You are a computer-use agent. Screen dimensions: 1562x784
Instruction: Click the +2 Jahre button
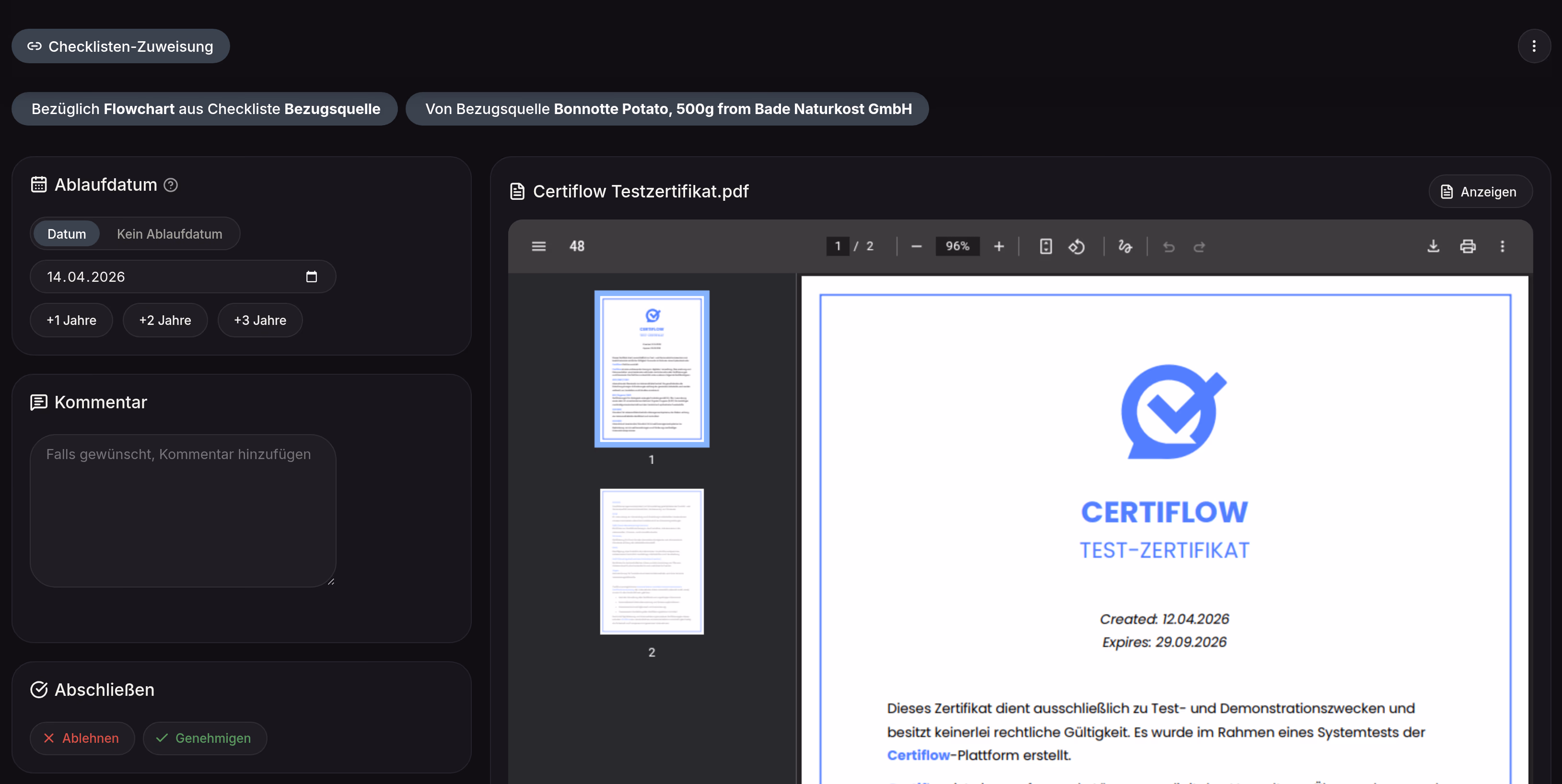pos(165,320)
